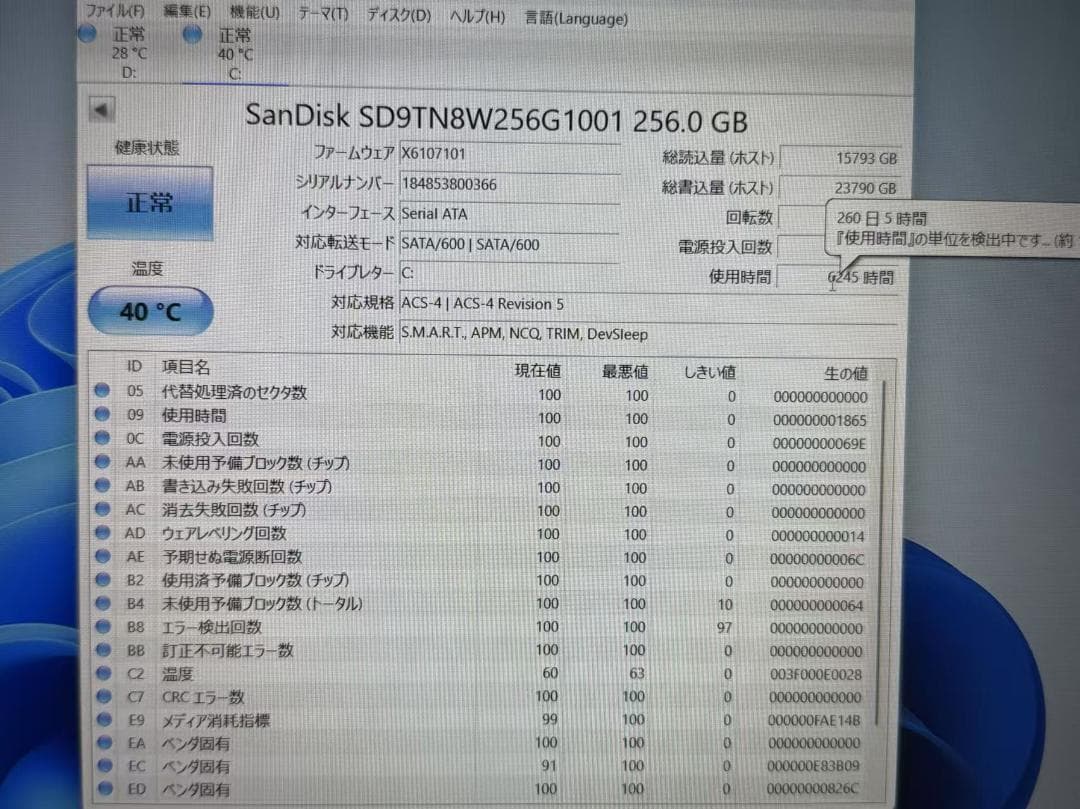
Task: Click the C: drive status icon showing 40°C
Action: [191, 35]
